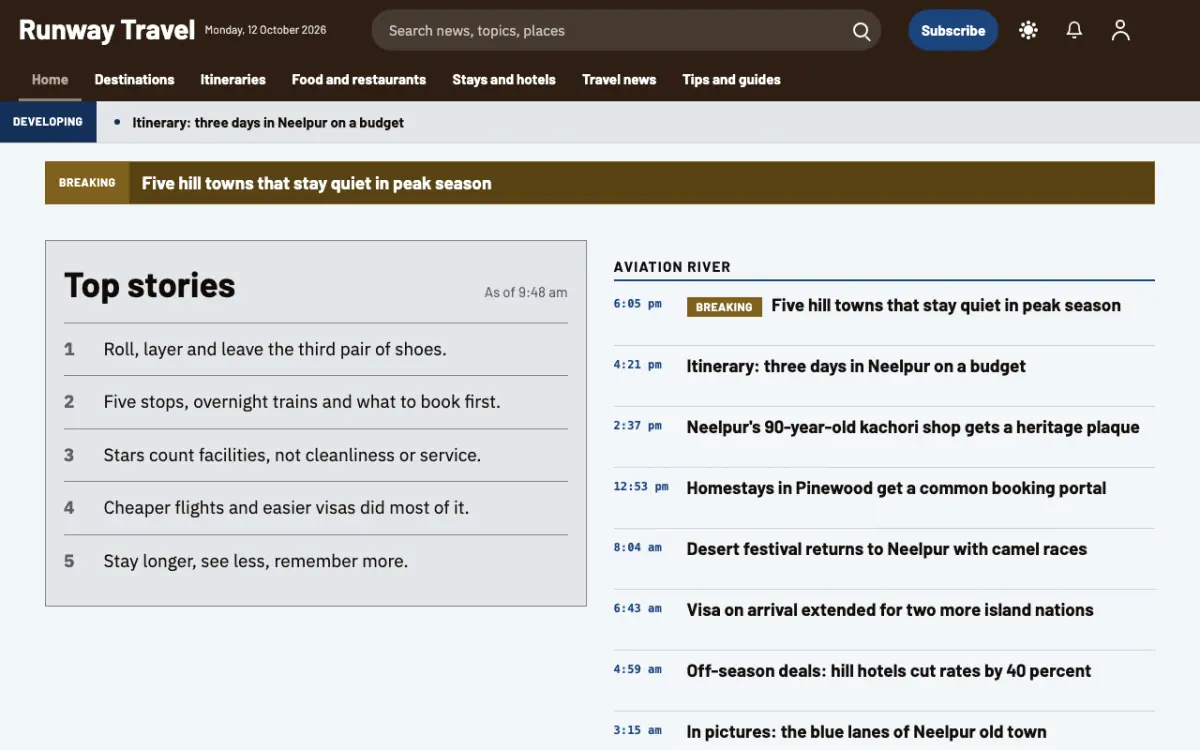This screenshot has width=1200, height=750.
Task: Open 6:05 pm river story on hill towns
Action: pyautogui.click(x=946, y=306)
